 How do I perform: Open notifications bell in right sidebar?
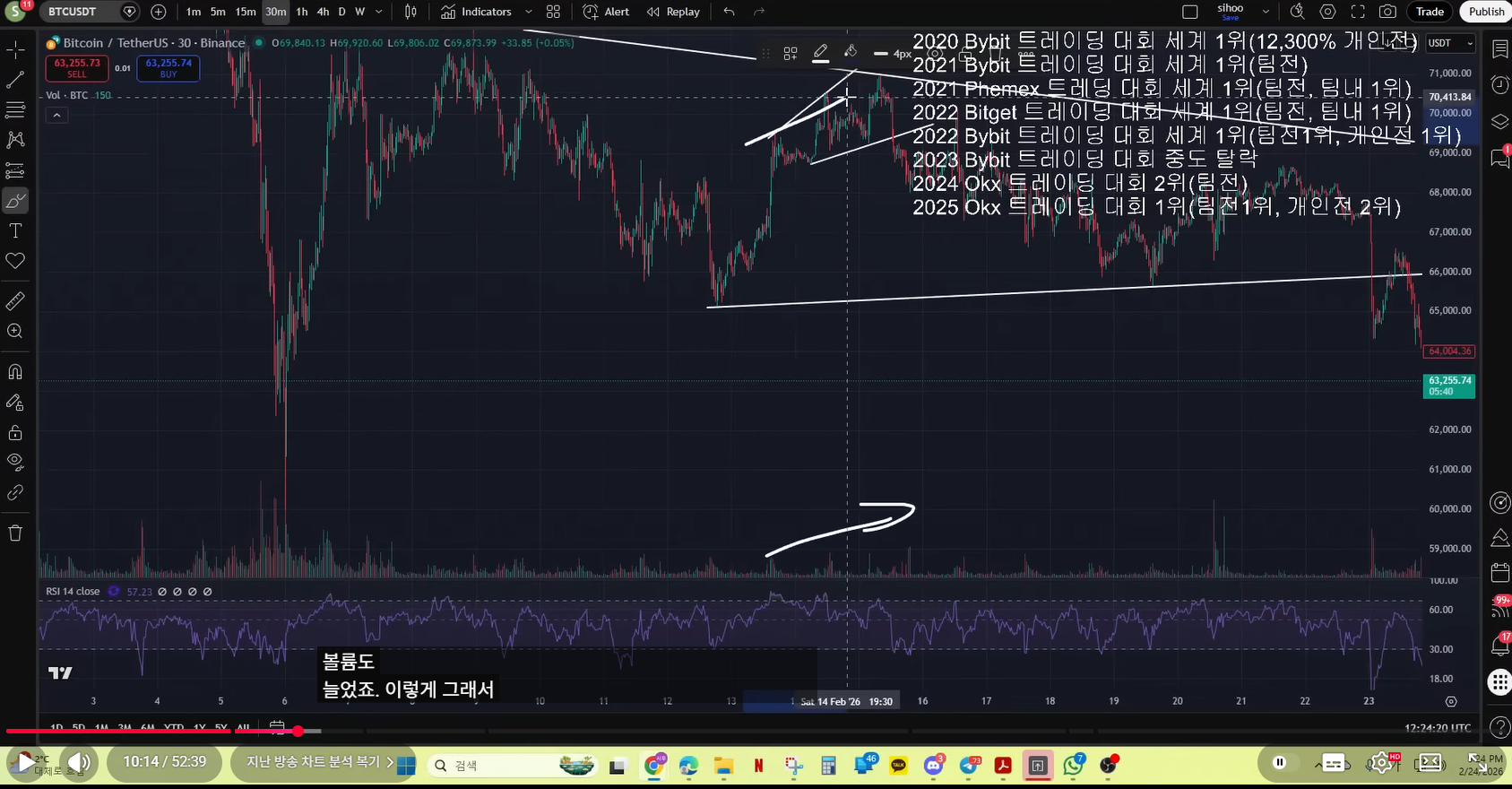point(1499,646)
